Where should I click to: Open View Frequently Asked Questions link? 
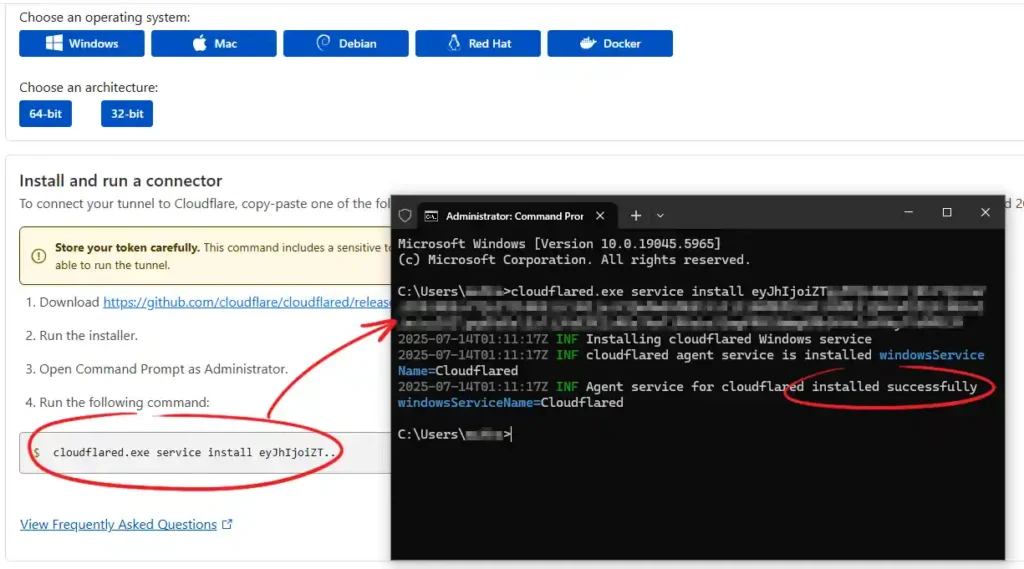(x=118, y=525)
